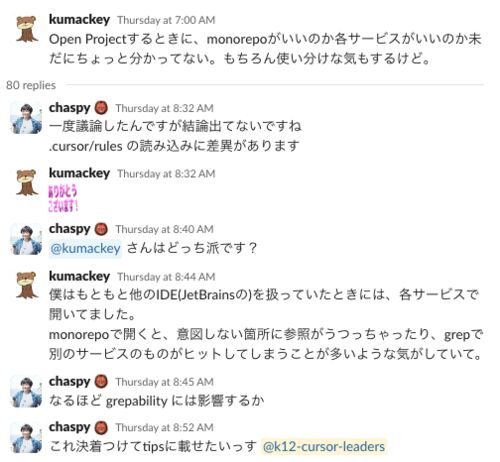Open the Thursday at 7:00 AM timestamp
This screenshot has width=500, height=462.
pos(166,20)
